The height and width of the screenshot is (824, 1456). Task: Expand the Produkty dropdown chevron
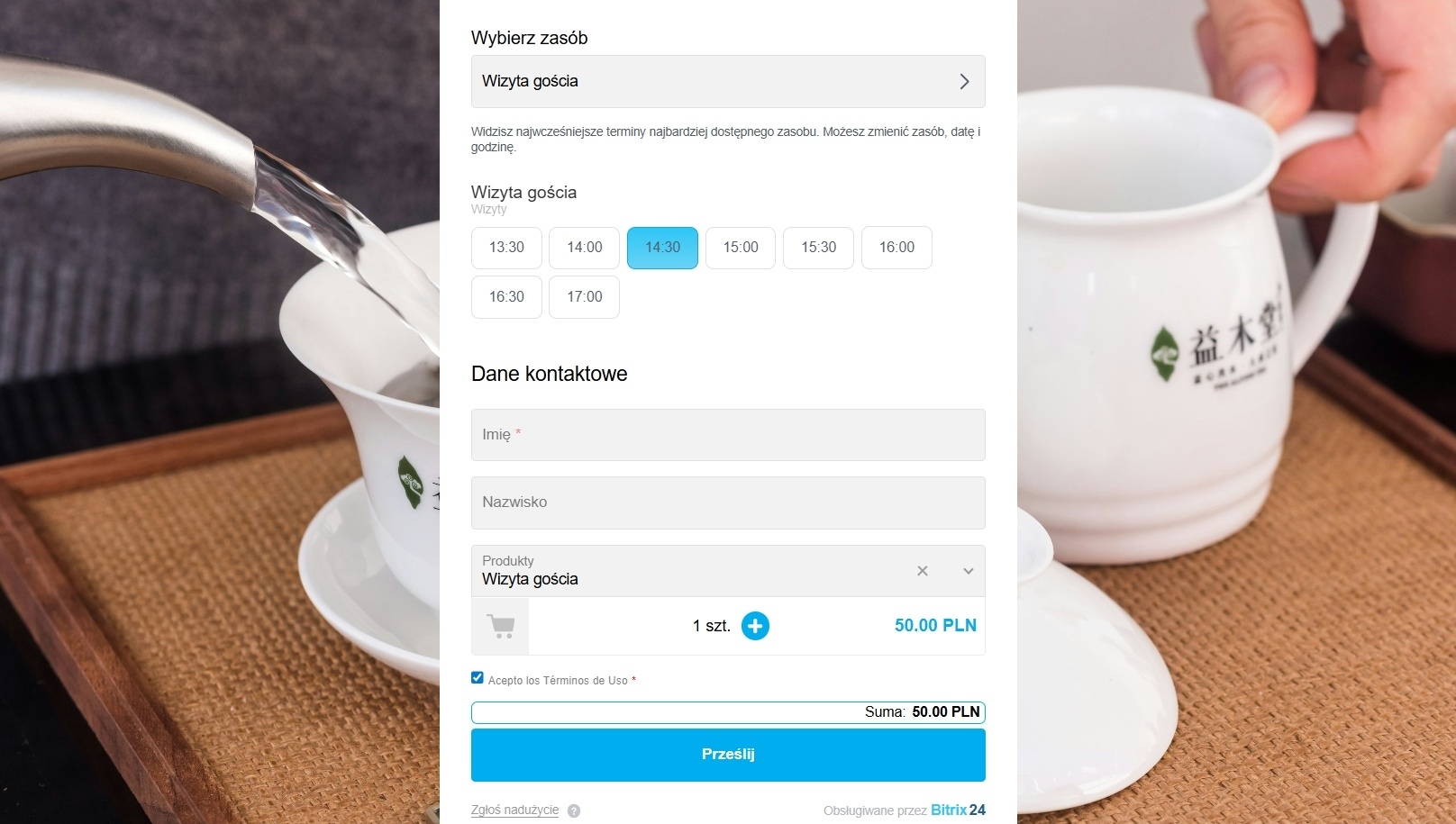[969, 571]
